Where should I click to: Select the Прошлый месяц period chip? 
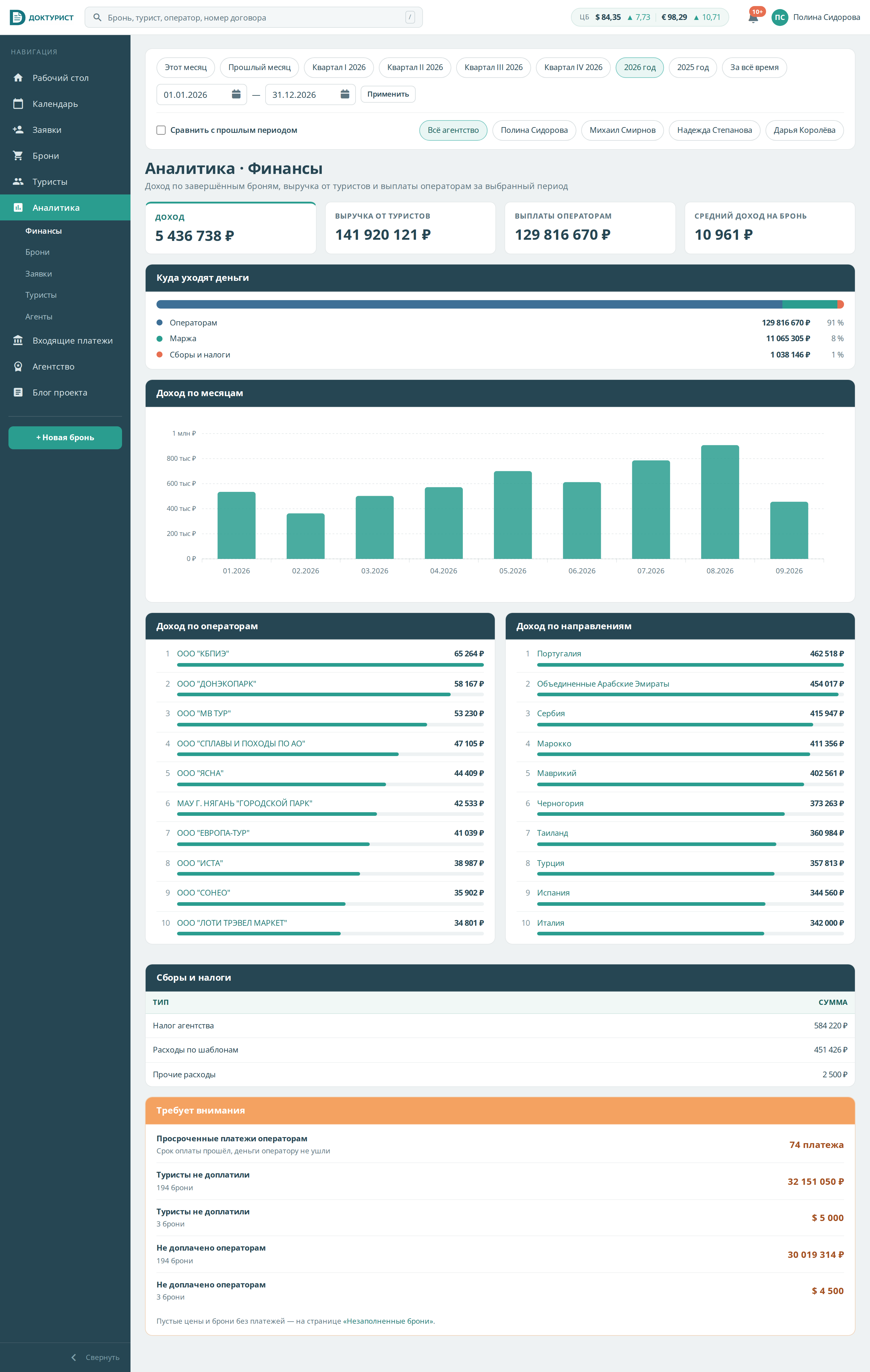[259, 67]
